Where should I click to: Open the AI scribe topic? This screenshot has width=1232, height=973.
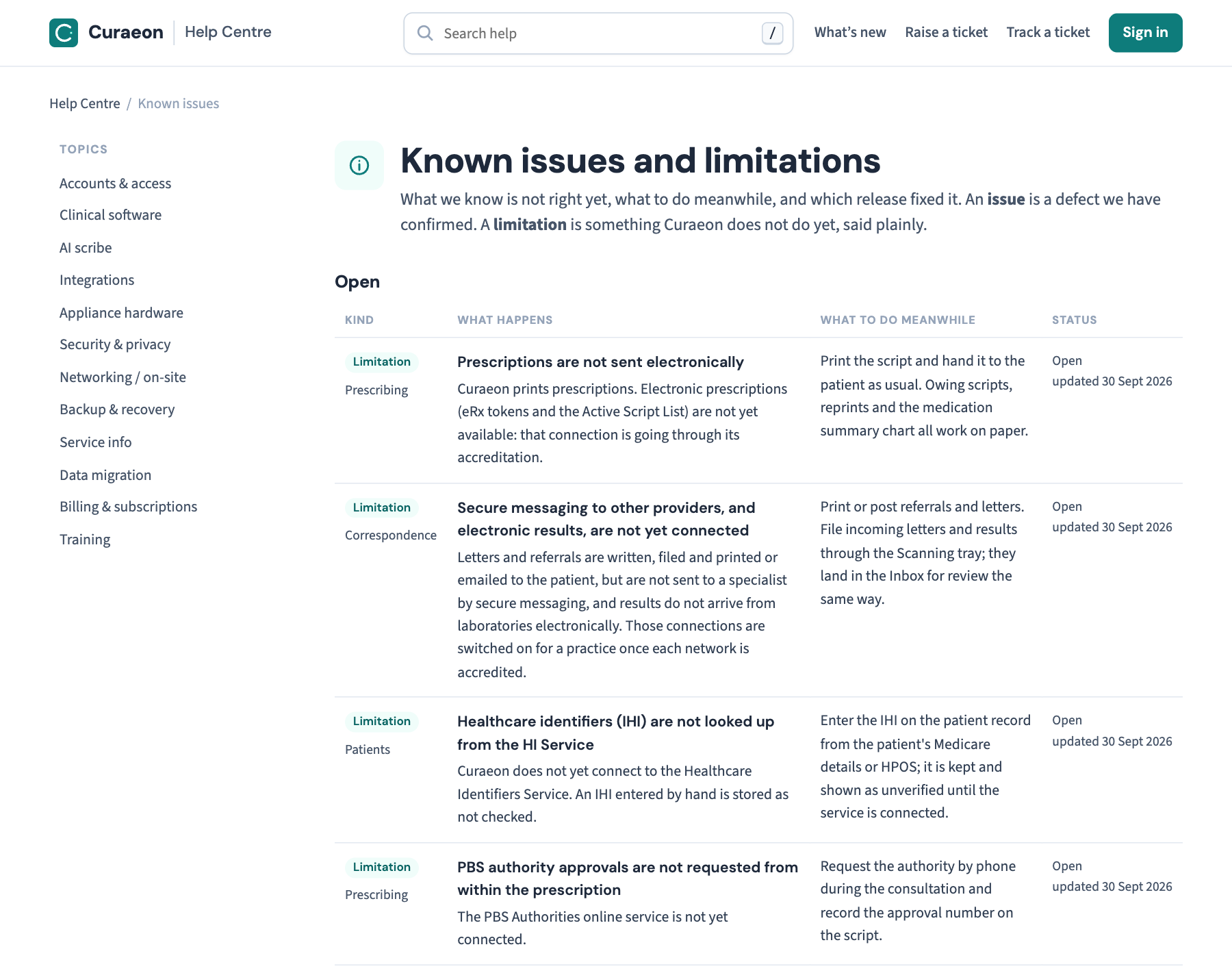pos(86,248)
